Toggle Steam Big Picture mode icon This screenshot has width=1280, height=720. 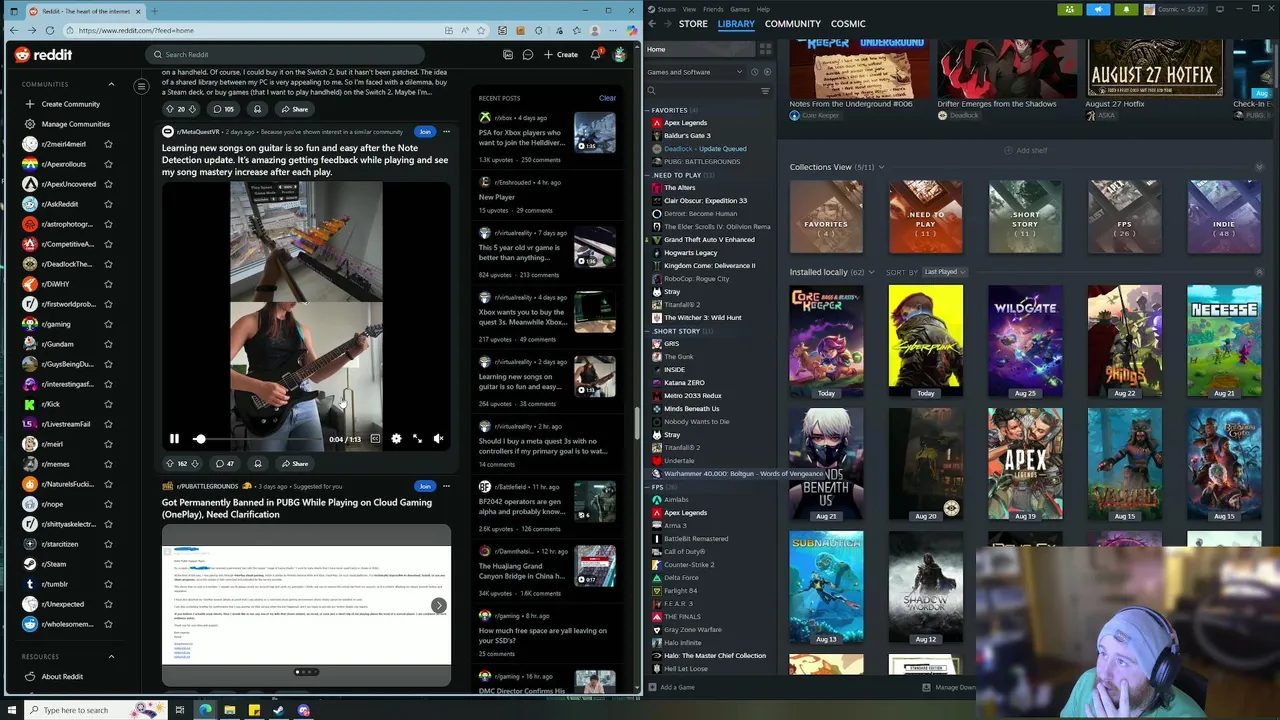(x=1221, y=9)
